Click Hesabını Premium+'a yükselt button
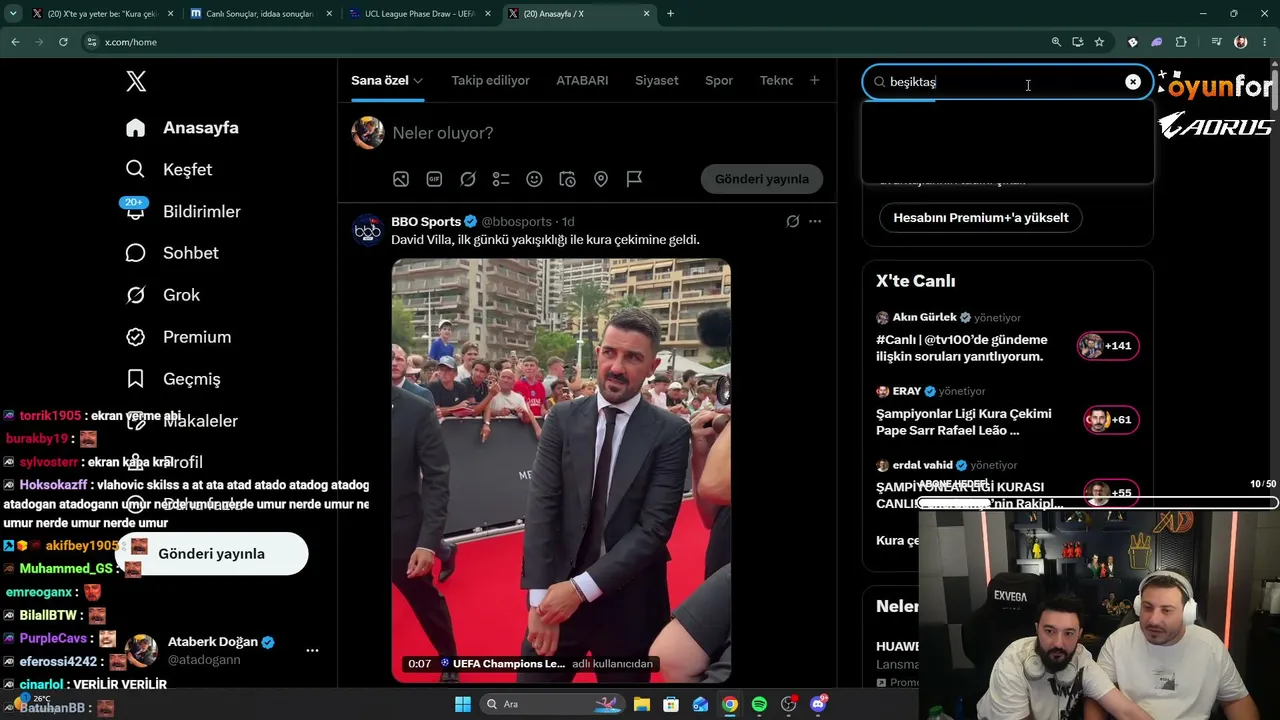The width and height of the screenshot is (1280, 720). click(x=981, y=218)
